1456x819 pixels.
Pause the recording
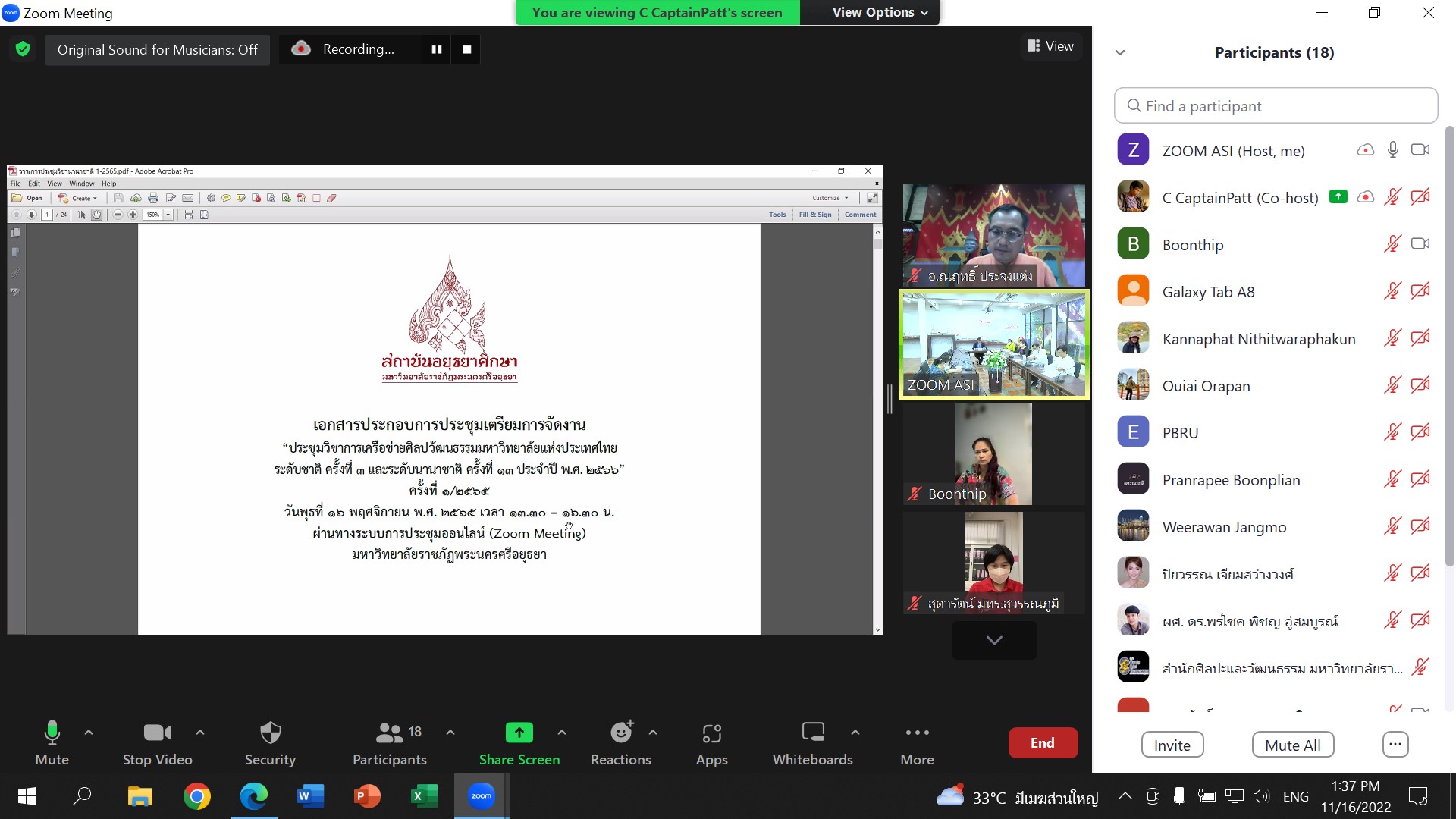437,49
